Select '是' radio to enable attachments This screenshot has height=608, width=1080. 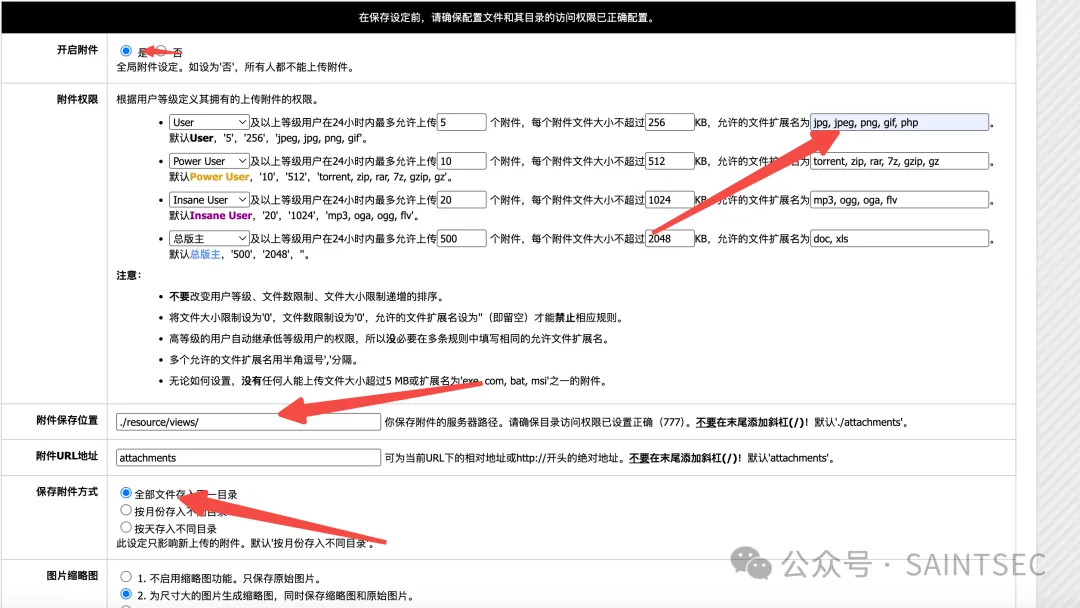126,51
